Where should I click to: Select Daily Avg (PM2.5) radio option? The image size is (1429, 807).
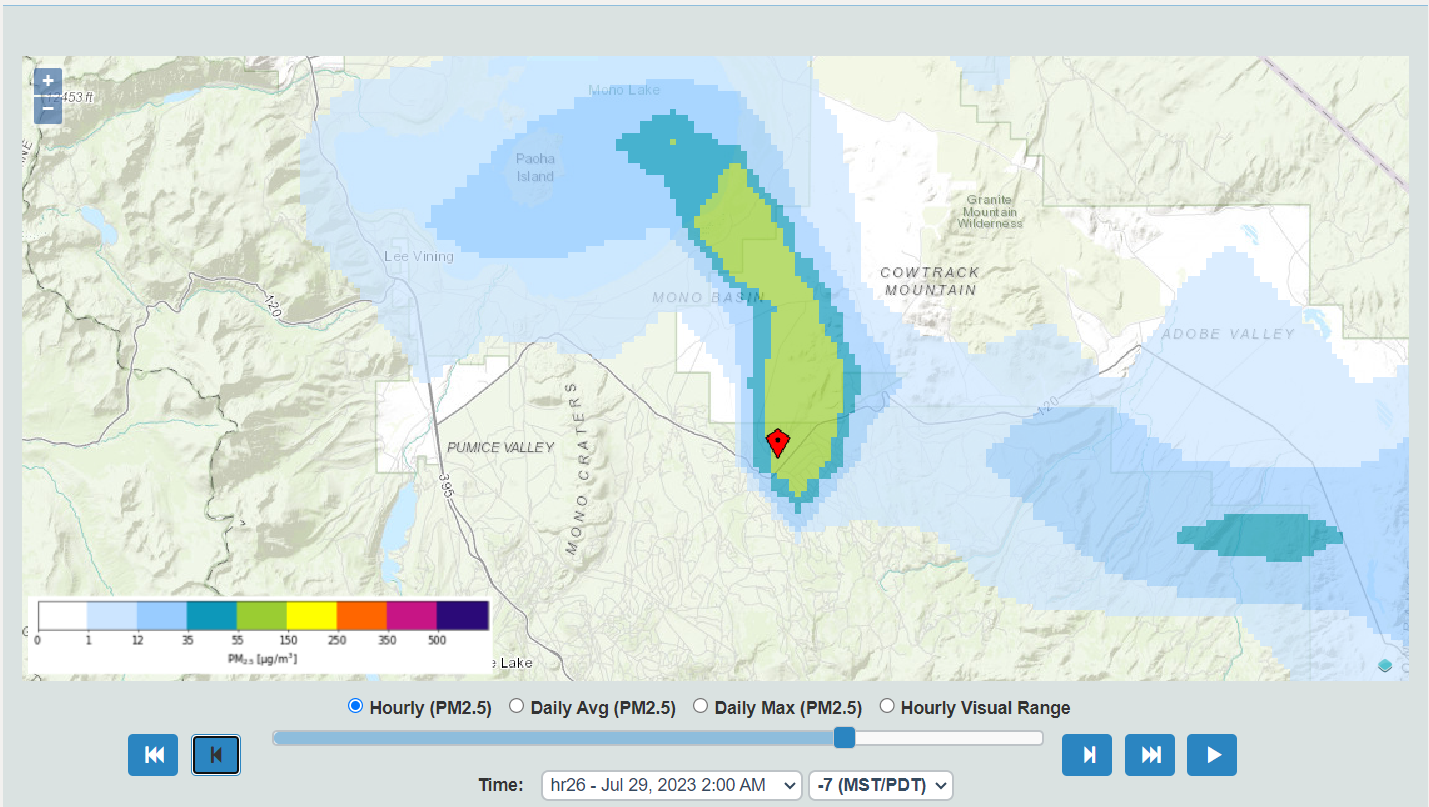tap(517, 706)
